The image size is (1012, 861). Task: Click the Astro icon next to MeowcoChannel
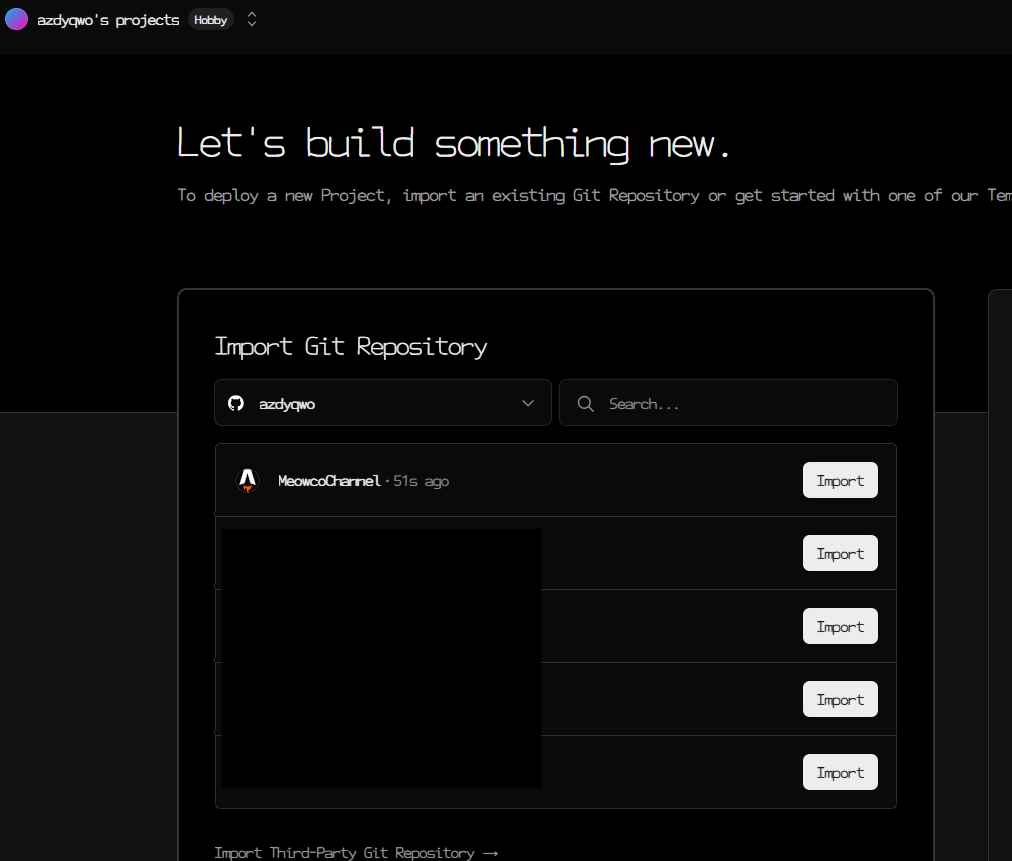[x=248, y=480]
